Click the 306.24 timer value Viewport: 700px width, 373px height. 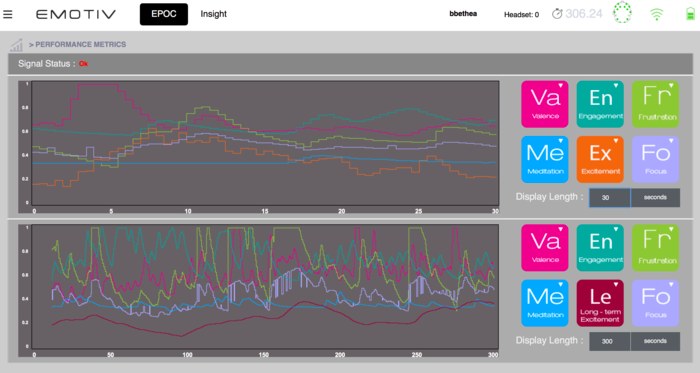click(x=584, y=14)
